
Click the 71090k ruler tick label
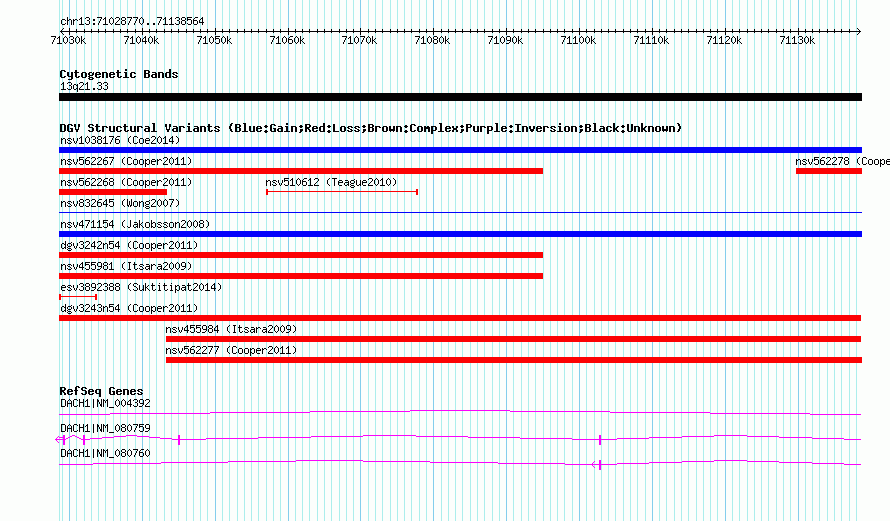[505, 41]
